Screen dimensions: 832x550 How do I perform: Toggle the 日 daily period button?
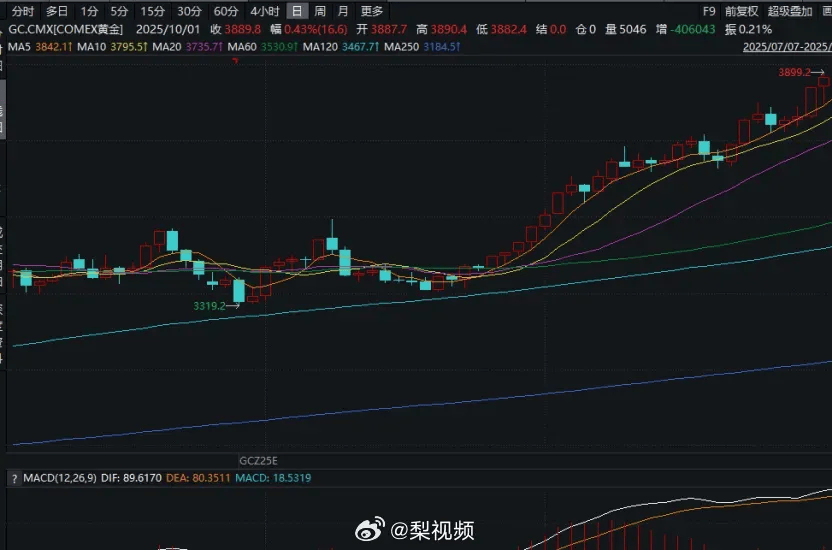click(296, 11)
